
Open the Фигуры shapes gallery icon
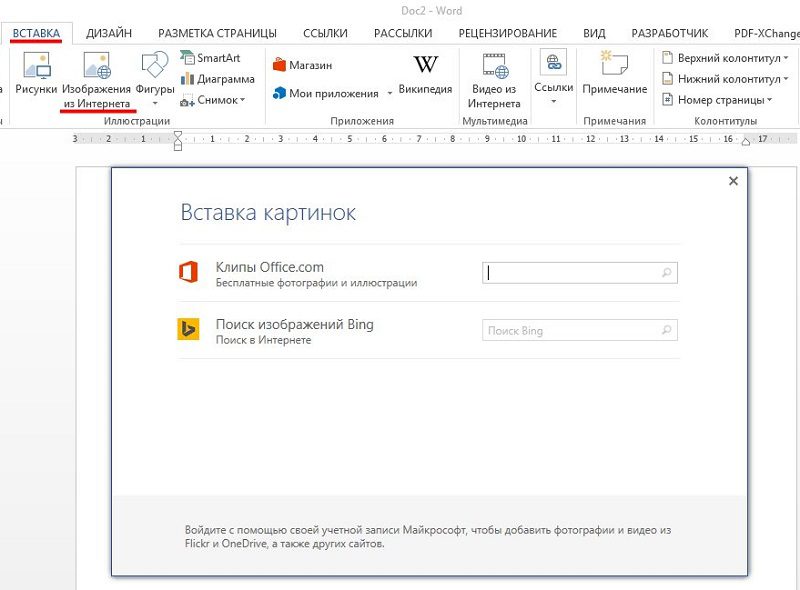point(155,65)
